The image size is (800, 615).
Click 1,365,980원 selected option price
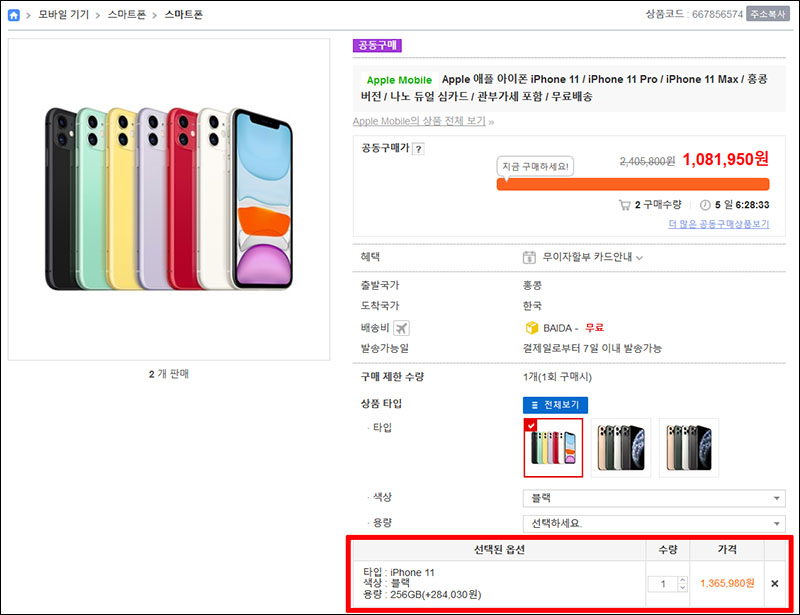pos(727,583)
